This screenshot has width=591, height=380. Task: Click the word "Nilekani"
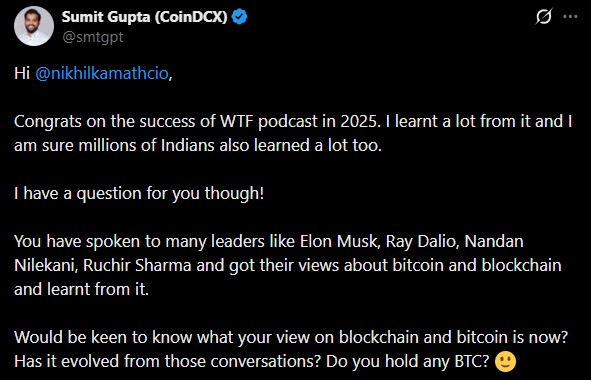pyautogui.click(x=46, y=265)
